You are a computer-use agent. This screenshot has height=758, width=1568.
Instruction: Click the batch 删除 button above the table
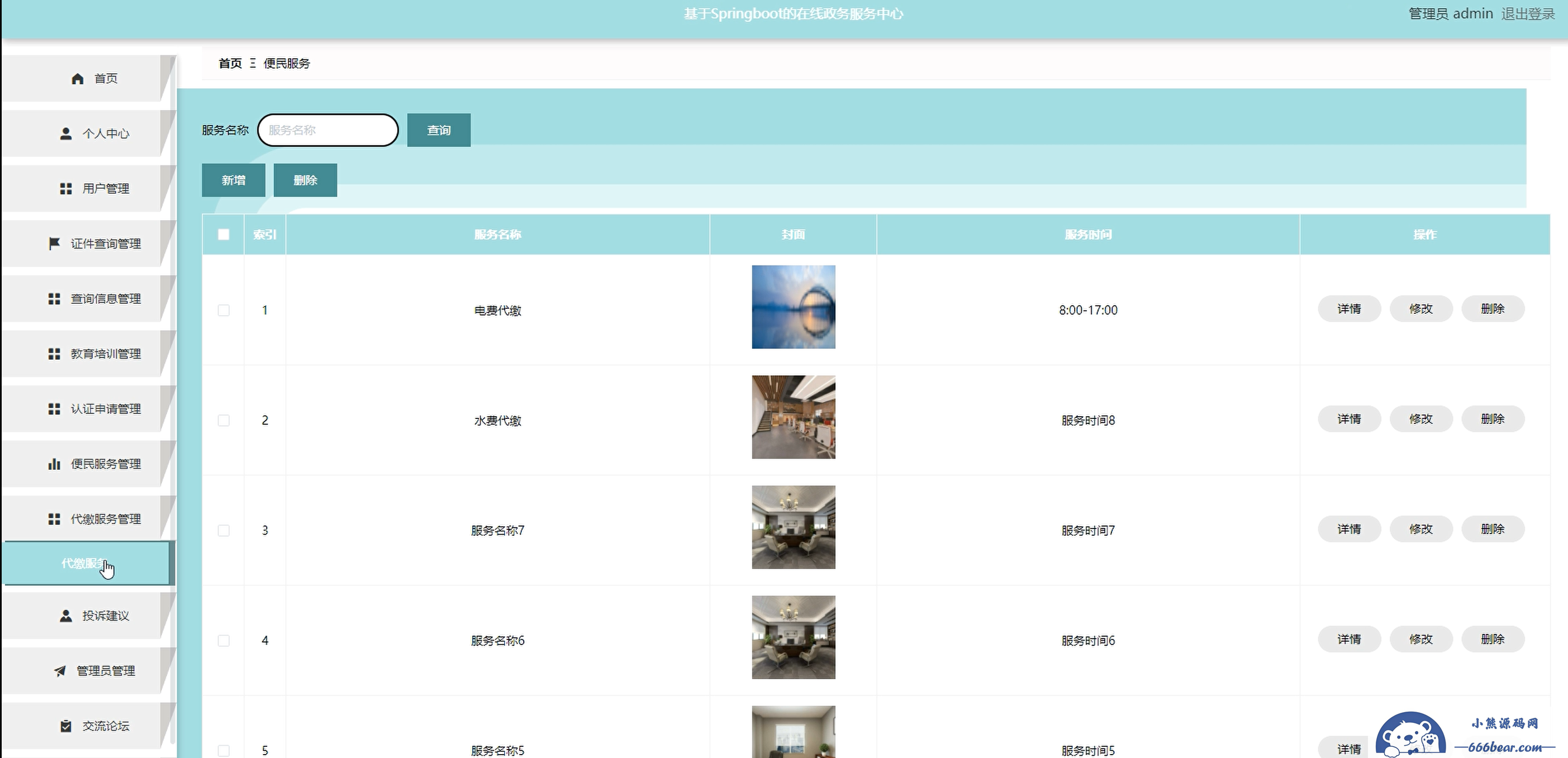click(x=305, y=180)
